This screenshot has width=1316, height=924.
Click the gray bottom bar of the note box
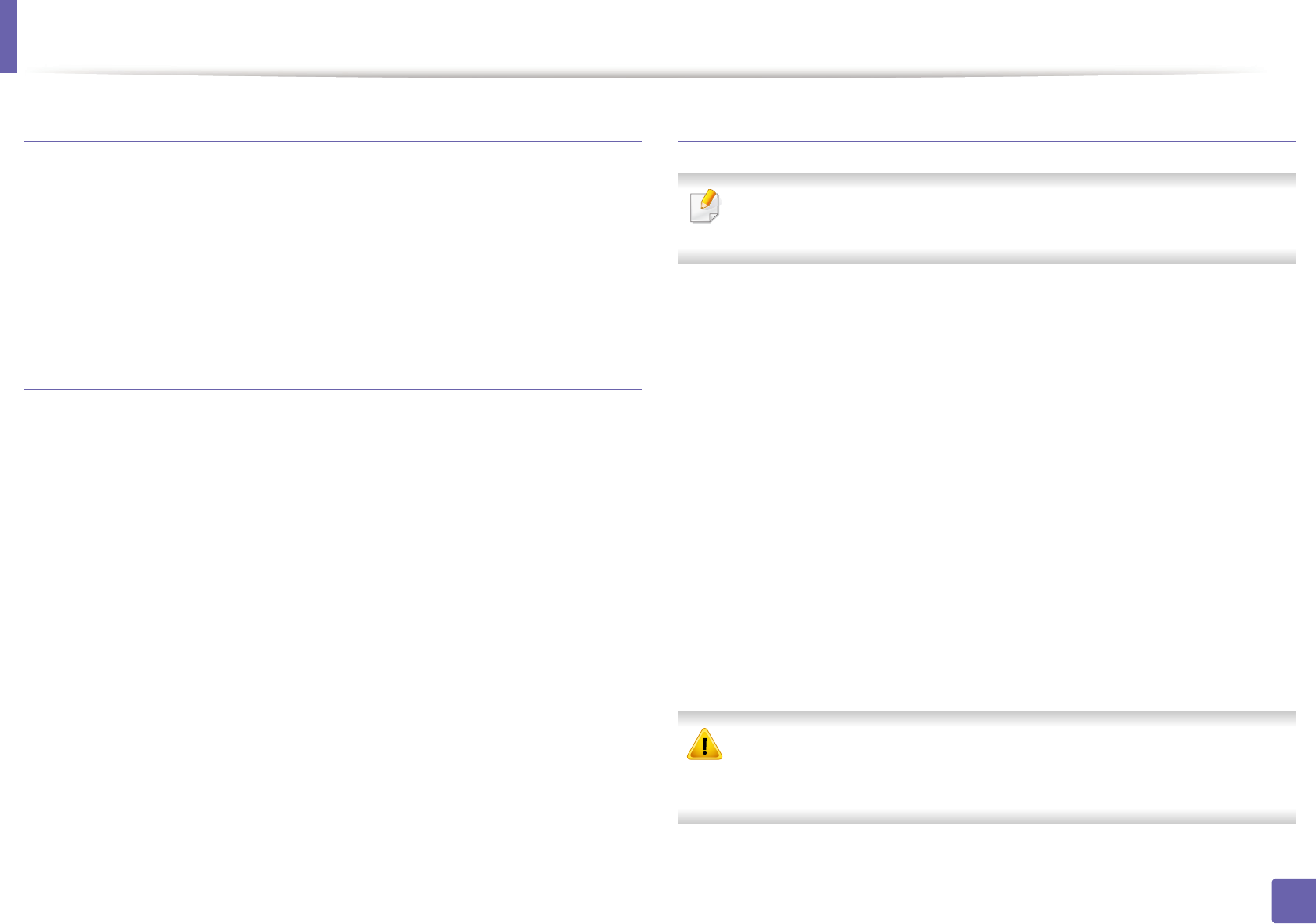pyautogui.click(x=987, y=258)
